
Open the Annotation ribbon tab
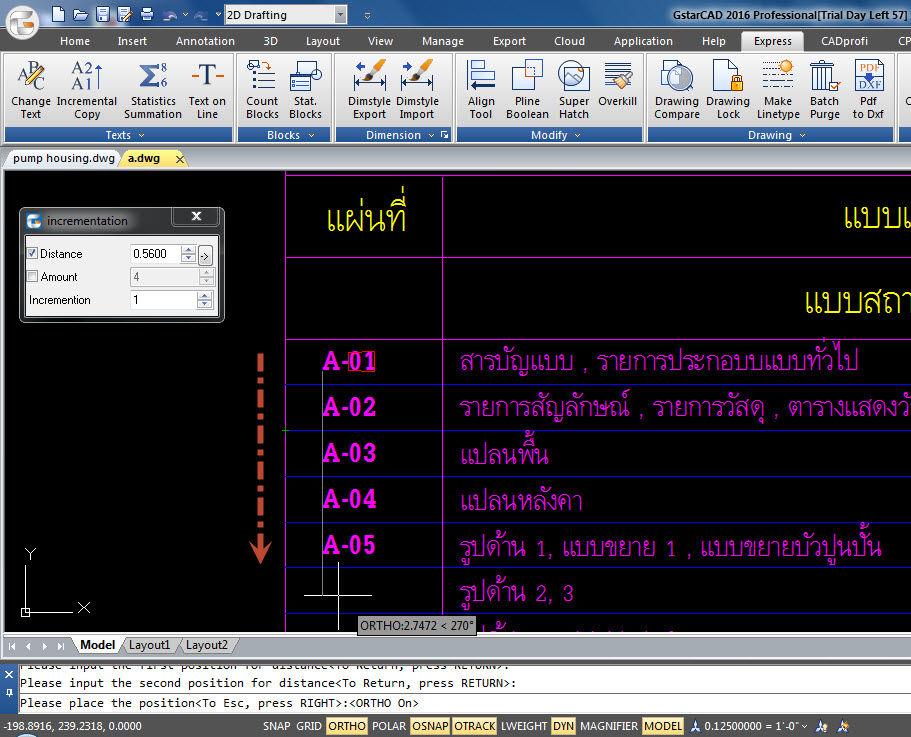point(205,41)
